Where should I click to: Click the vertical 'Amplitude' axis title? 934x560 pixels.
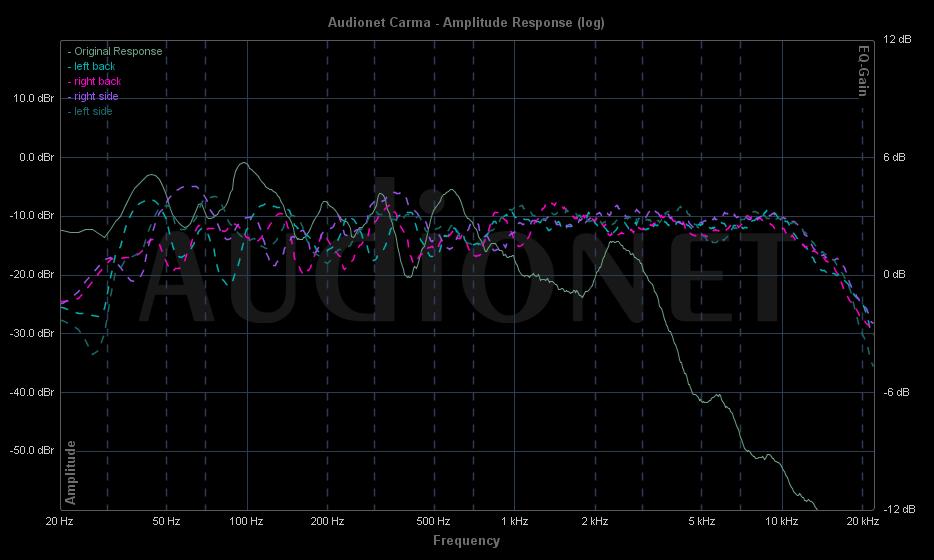[70, 472]
